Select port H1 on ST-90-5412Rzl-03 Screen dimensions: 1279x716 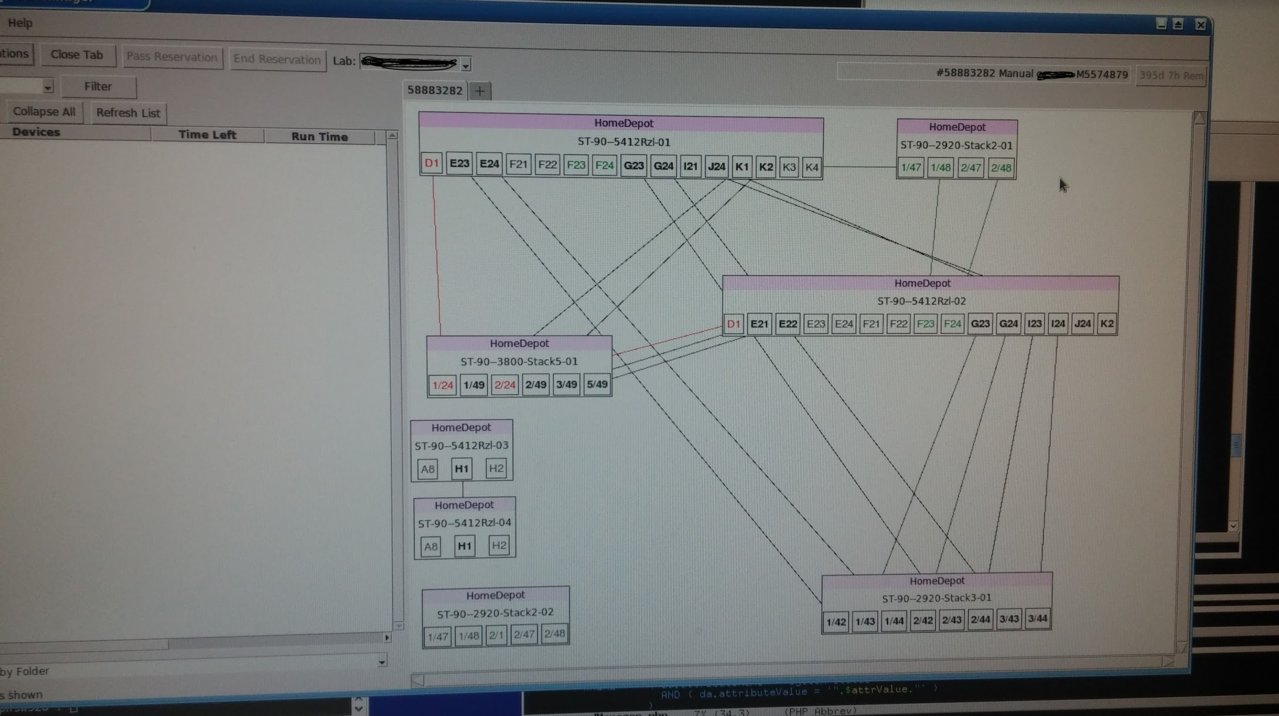(x=461, y=468)
